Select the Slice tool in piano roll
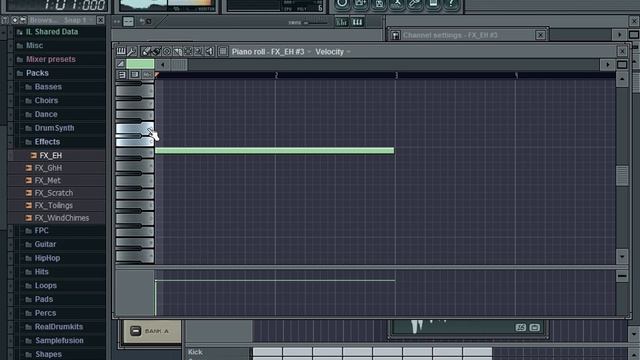Screen dimensions: 640x360 click(x=178, y=51)
